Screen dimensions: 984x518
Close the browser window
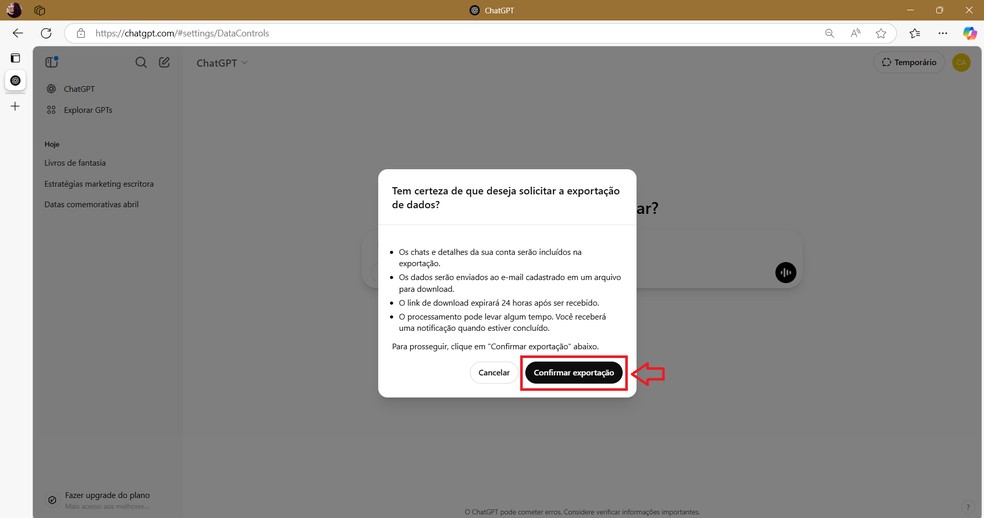[969, 10]
